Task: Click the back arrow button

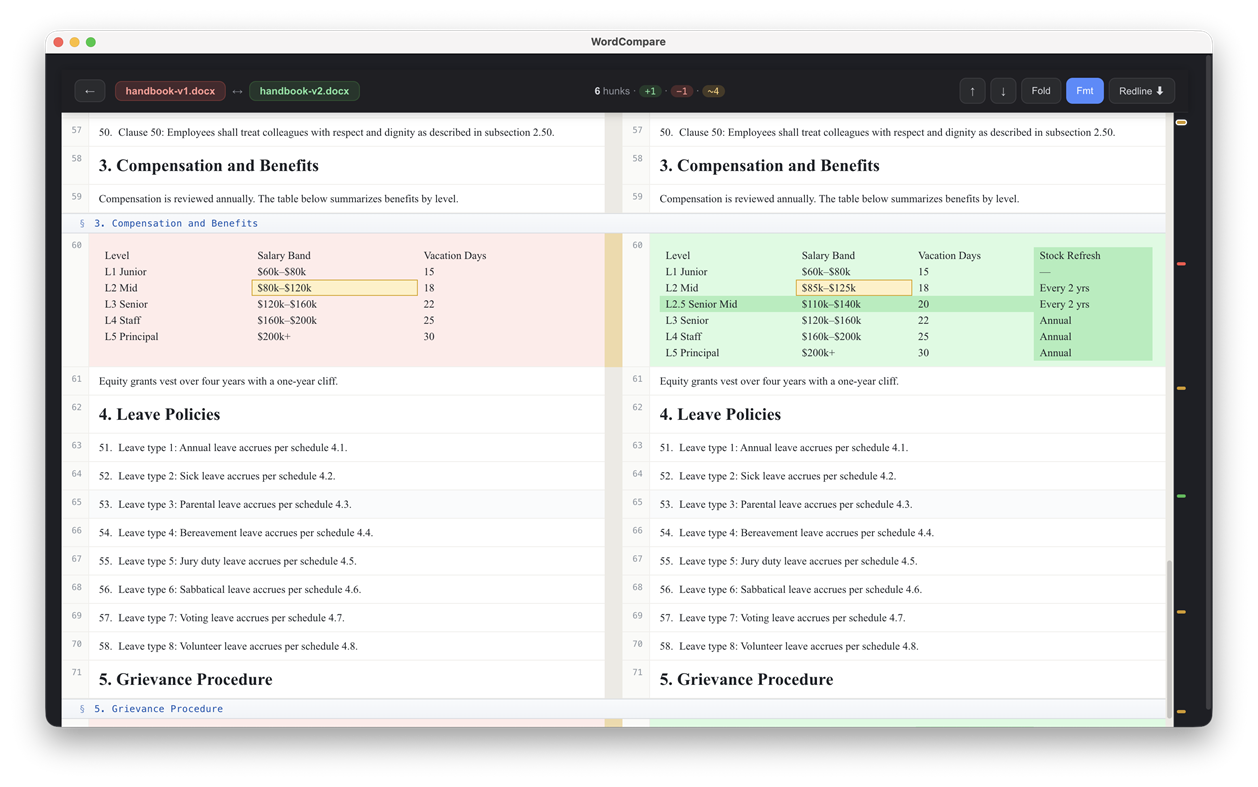Action: (x=90, y=91)
